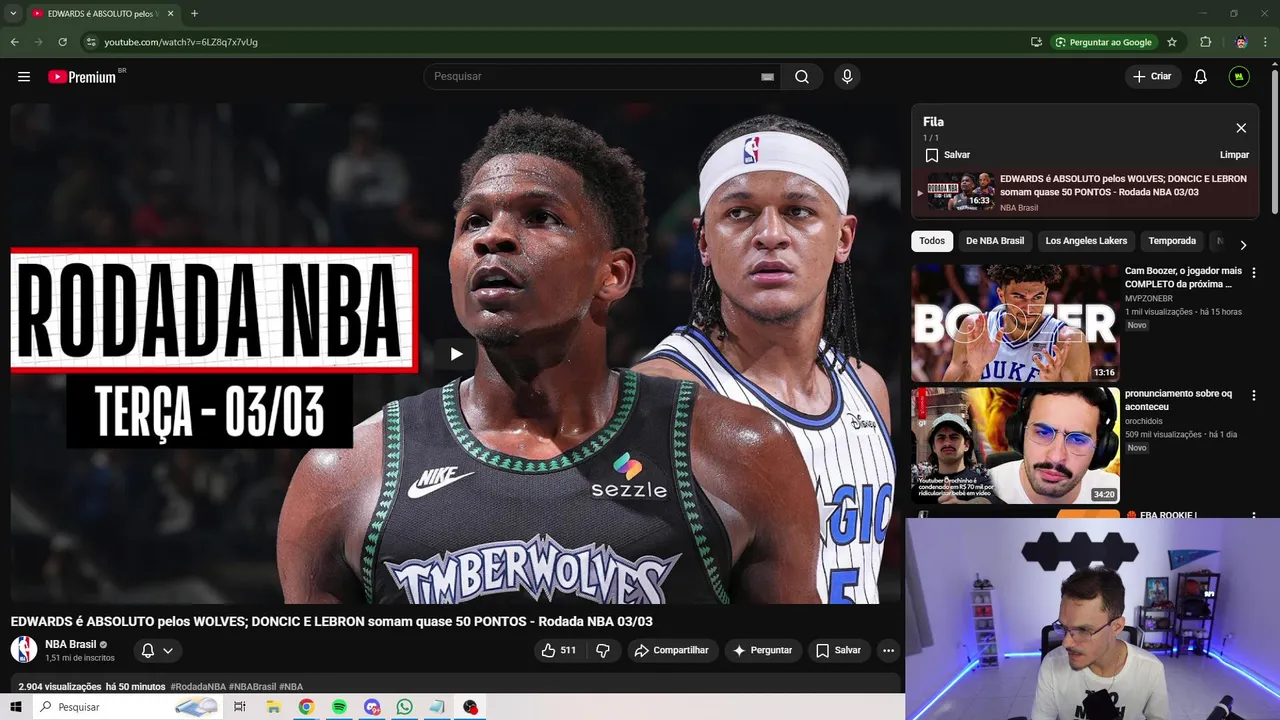Open Cam Boozer video title
This screenshot has height=720, width=1280.
click(x=1183, y=277)
